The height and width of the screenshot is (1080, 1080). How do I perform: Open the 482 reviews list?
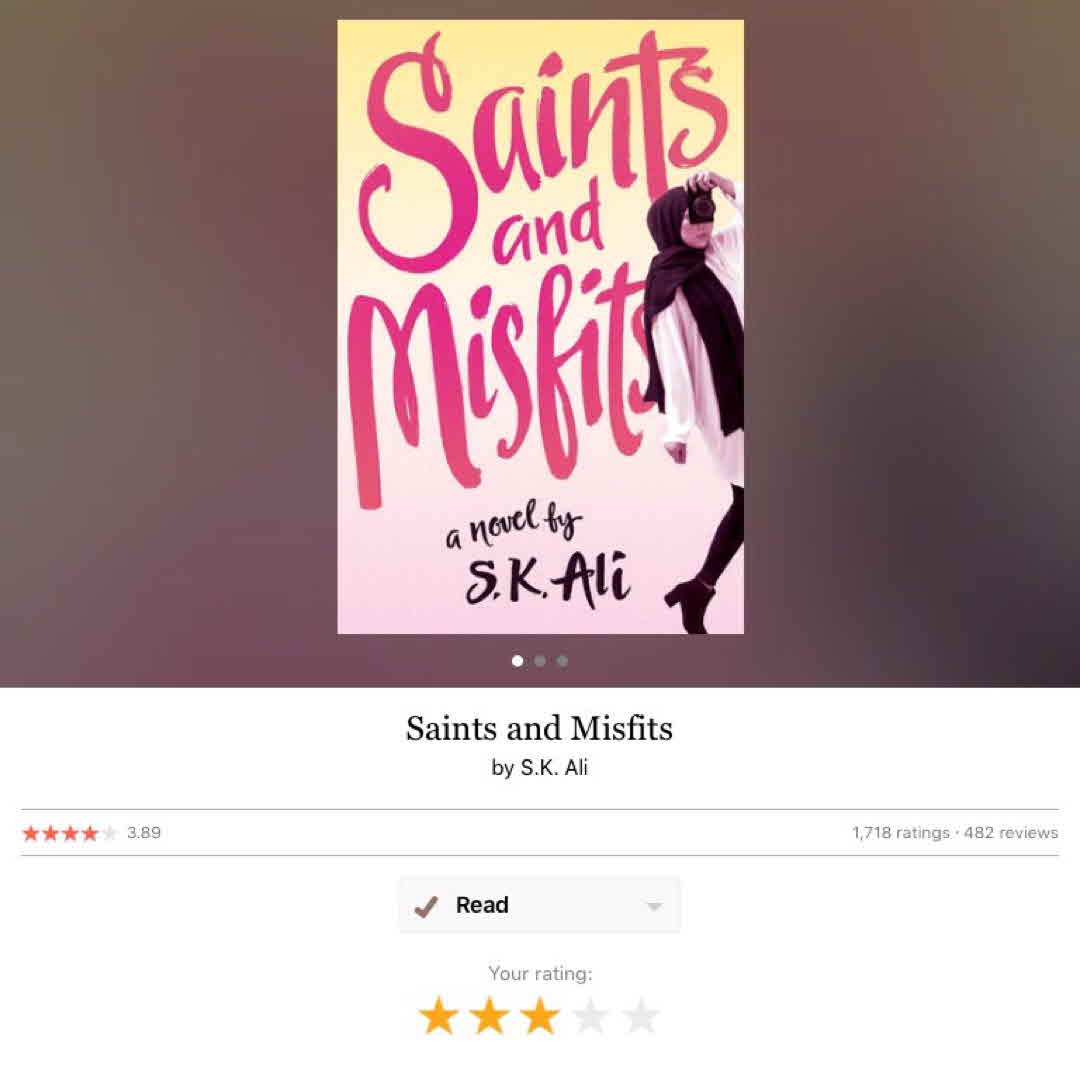[1011, 833]
